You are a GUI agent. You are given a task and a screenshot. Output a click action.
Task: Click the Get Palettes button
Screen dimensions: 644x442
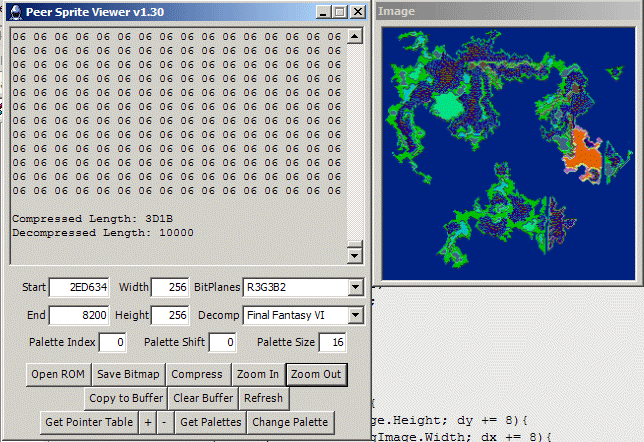tap(211, 422)
